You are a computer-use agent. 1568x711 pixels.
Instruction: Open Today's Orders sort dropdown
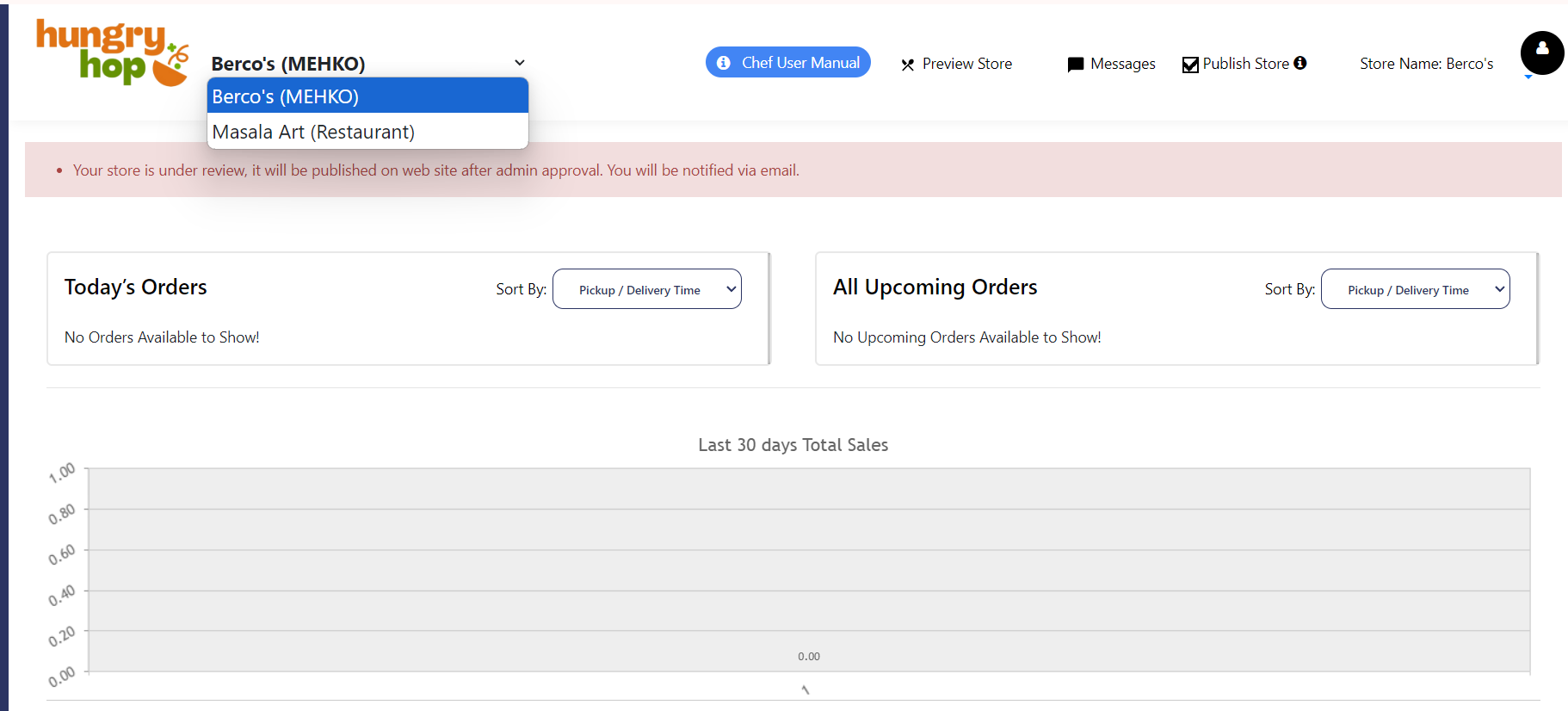pyautogui.click(x=647, y=289)
